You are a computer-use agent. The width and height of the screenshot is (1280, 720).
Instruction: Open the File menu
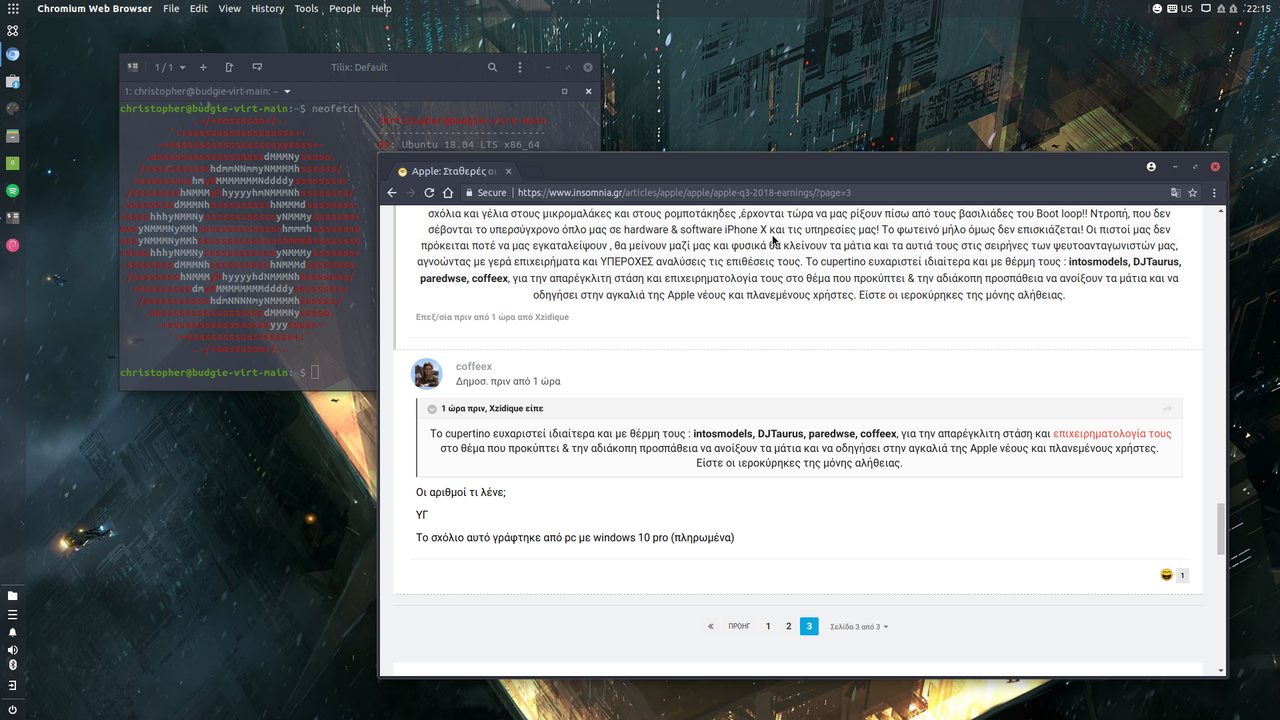171,8
